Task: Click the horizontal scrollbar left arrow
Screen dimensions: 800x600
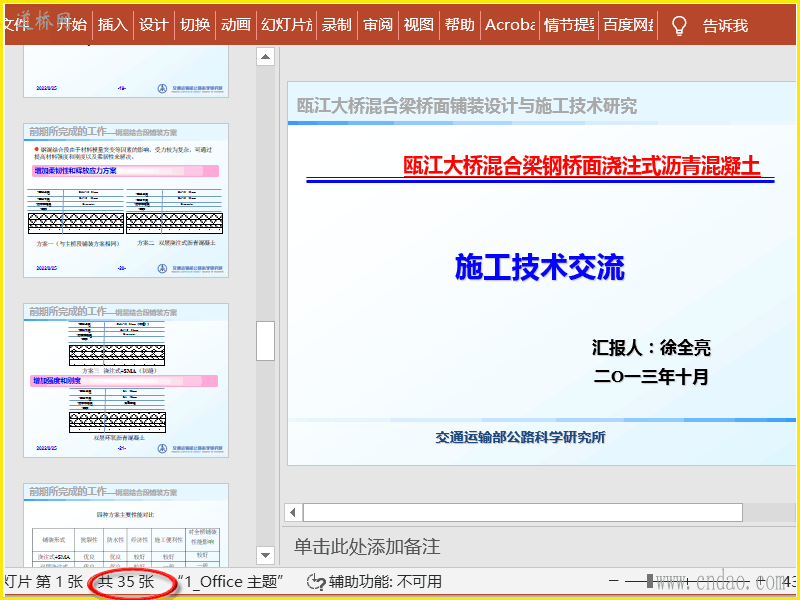Action: [x=293, y=512]
